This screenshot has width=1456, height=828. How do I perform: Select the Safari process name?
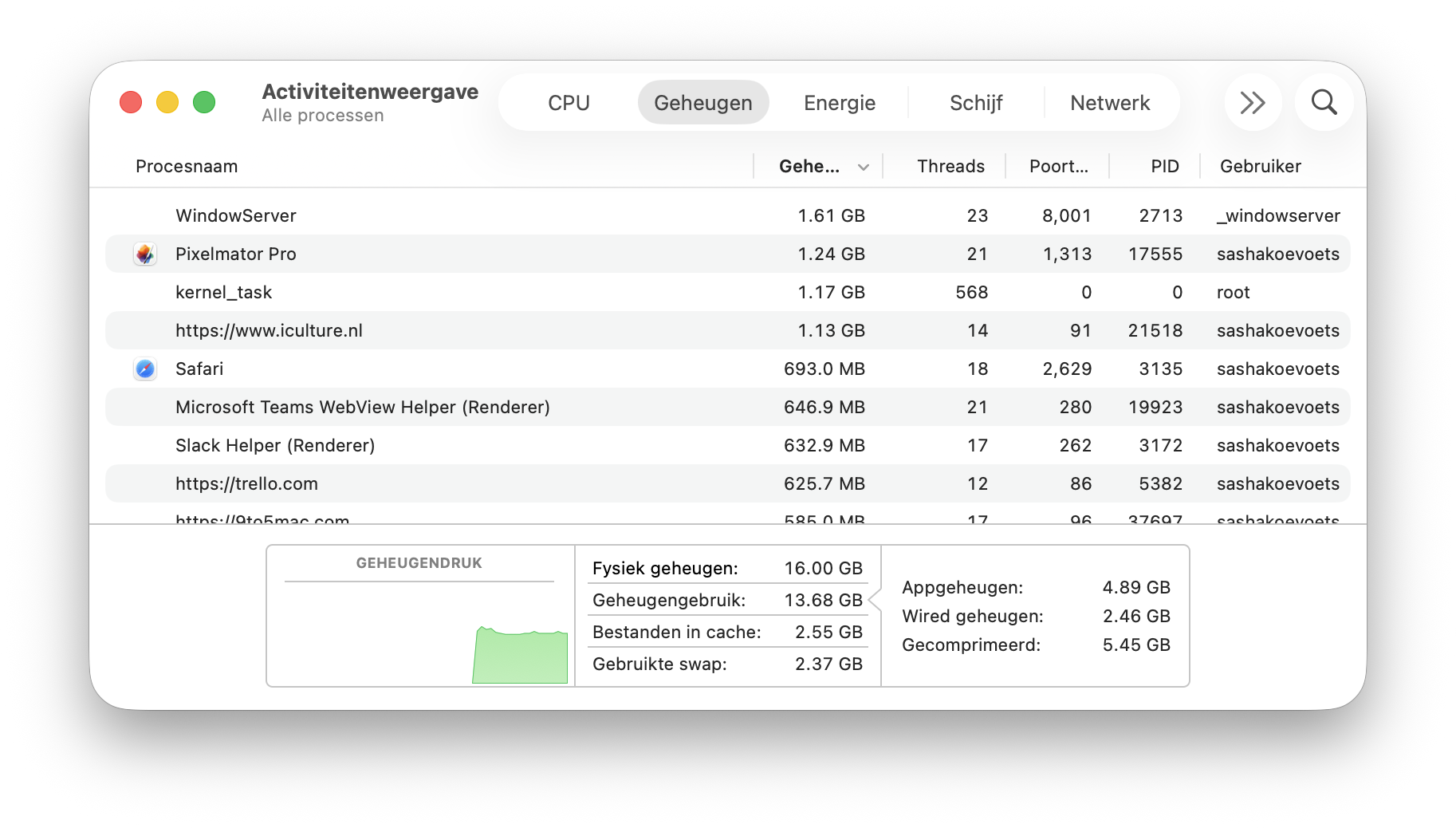199,369
